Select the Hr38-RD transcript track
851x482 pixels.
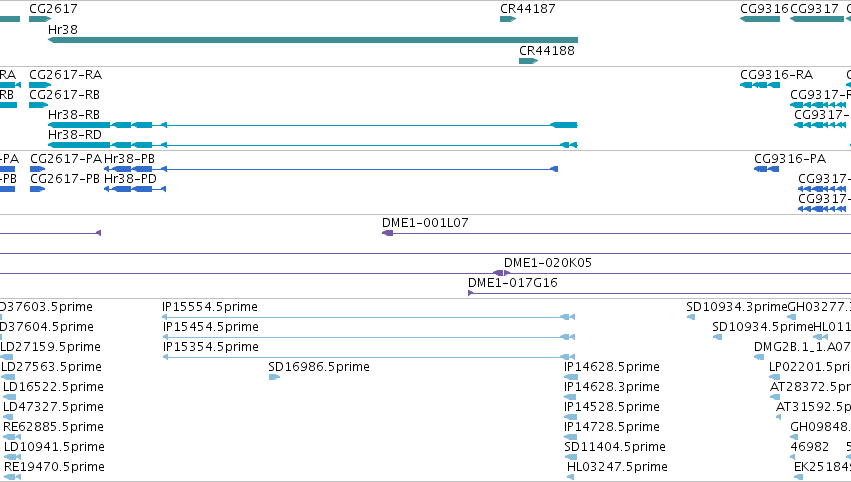[313, 145]
